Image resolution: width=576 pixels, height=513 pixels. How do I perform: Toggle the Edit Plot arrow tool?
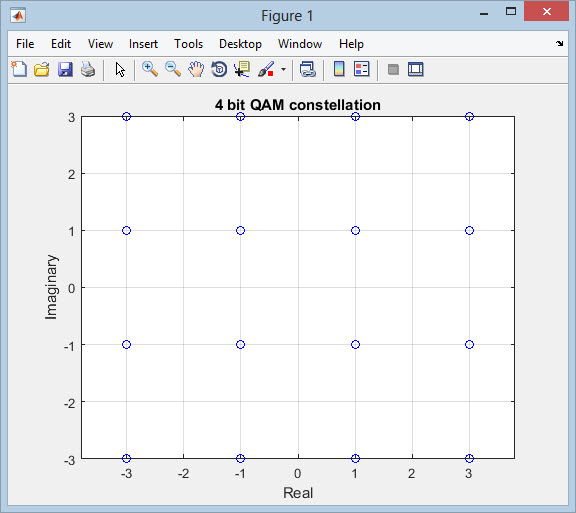(x=120, y=69)
